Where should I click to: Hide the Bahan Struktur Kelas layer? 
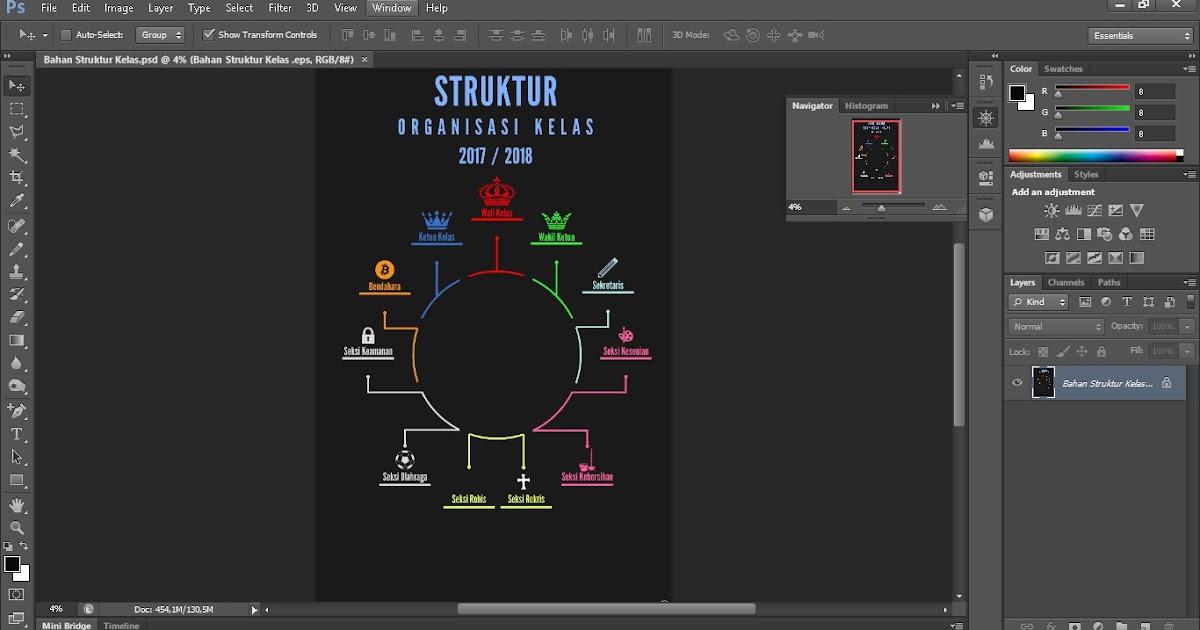[x=1016, y=382]
